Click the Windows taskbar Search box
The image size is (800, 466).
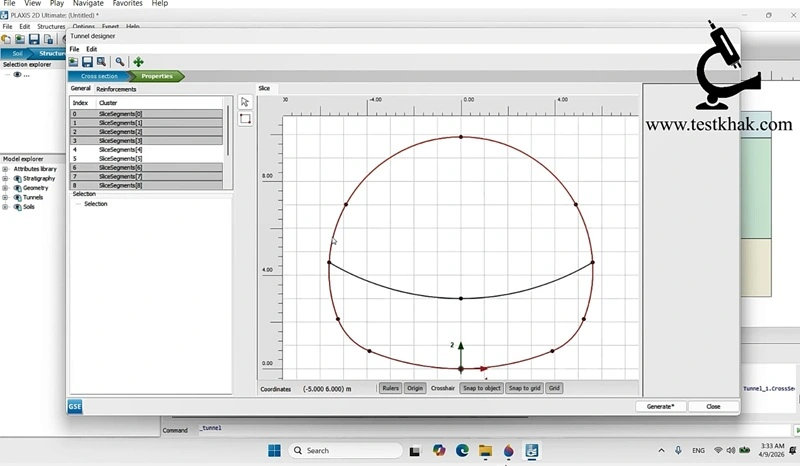pyautogui.click(x=345, y=451)
